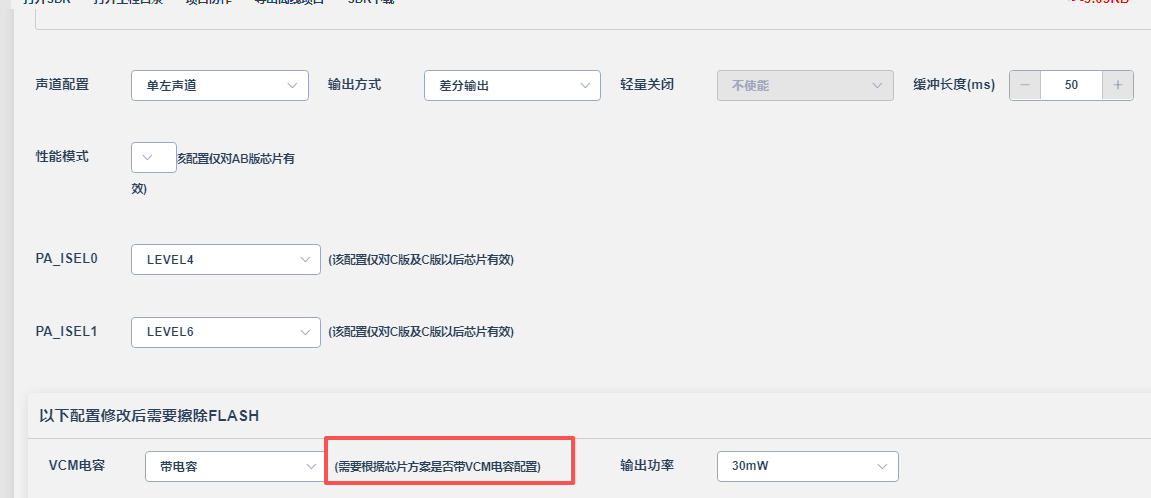Click the note beside the PA_ISEL0 dropdown
Viewport: 1151px width, 498px height.
pos(421,260)
